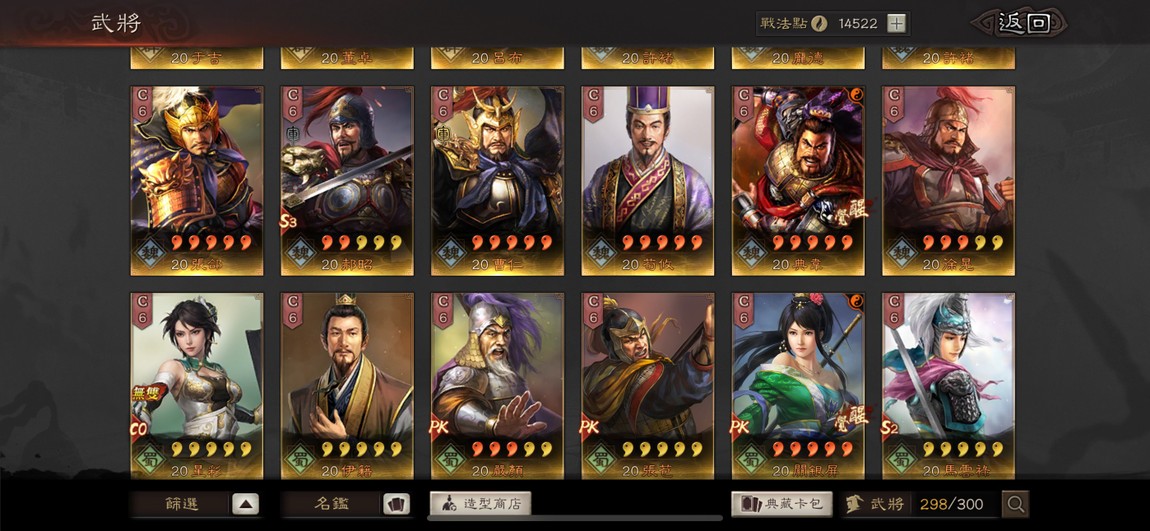This screenshot has height=531, width=1150.
Task: Open the 名鑑 card catalog icon
Action: pos(396,504)
